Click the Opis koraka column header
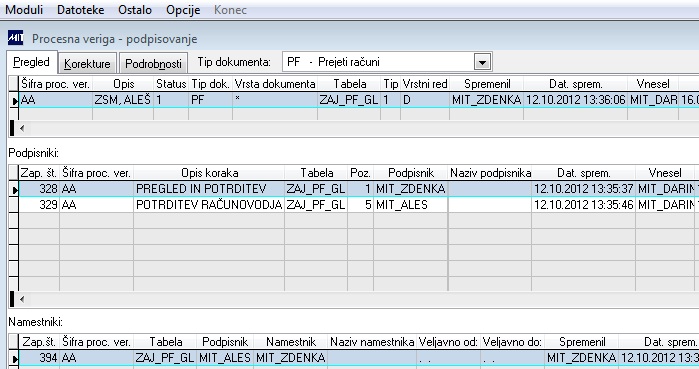This screenshot has height=369, width=699. click(209, 173)
